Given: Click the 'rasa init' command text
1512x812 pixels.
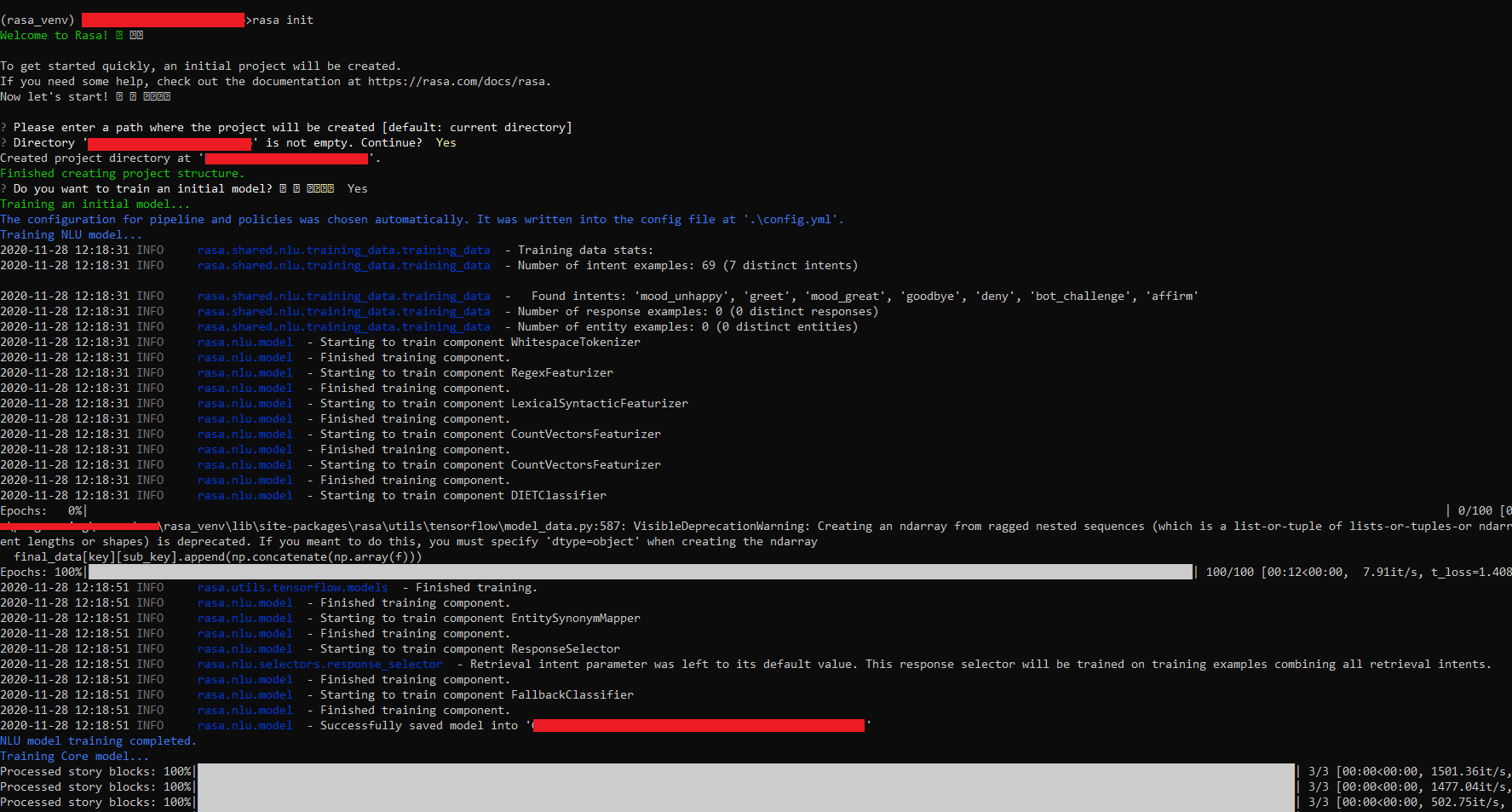Looking at the screenshot, I should click(283, 20).
